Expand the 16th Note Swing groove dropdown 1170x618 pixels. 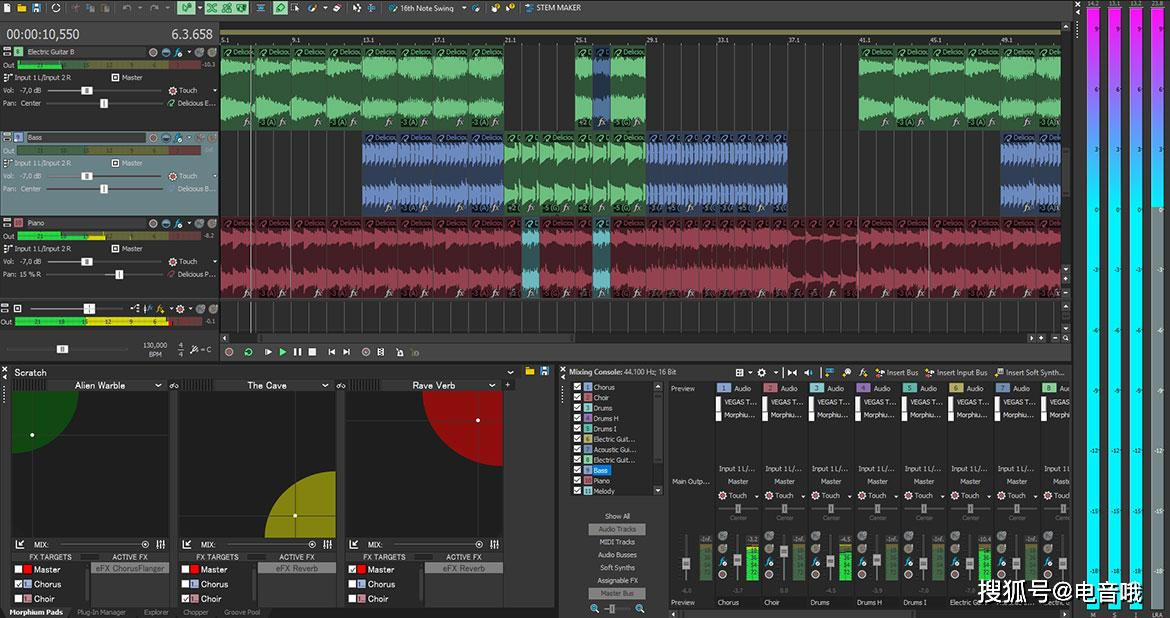tap(462, 8)
